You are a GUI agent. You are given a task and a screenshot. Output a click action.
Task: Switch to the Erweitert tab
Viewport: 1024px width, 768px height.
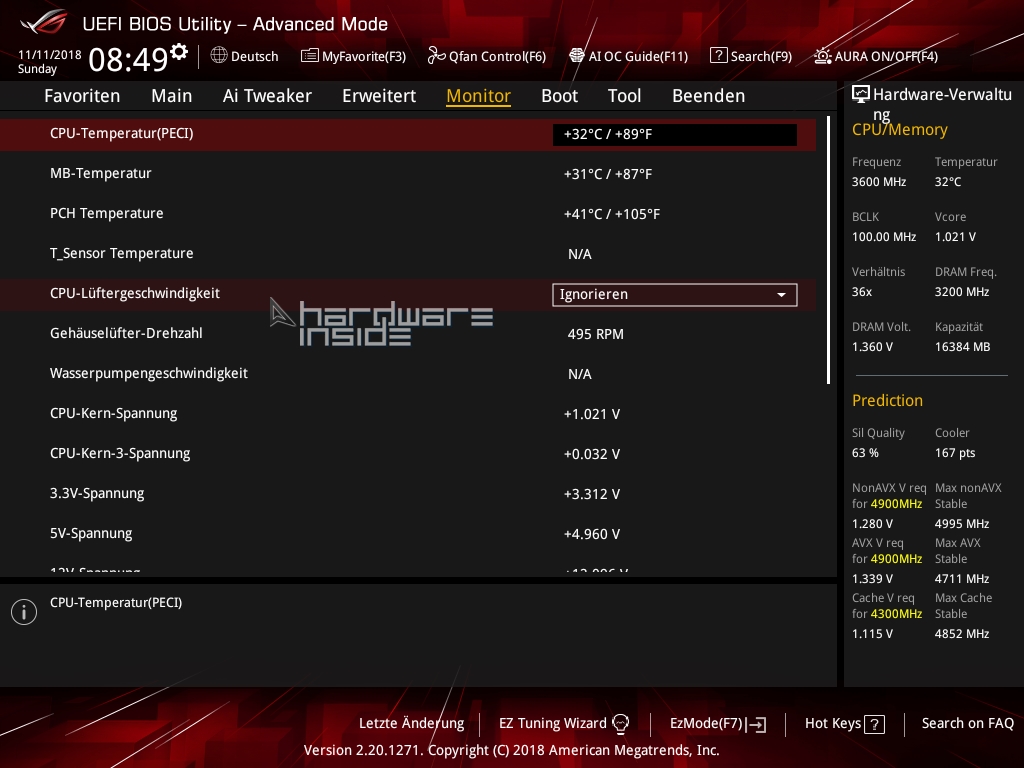tap(379, 96)
